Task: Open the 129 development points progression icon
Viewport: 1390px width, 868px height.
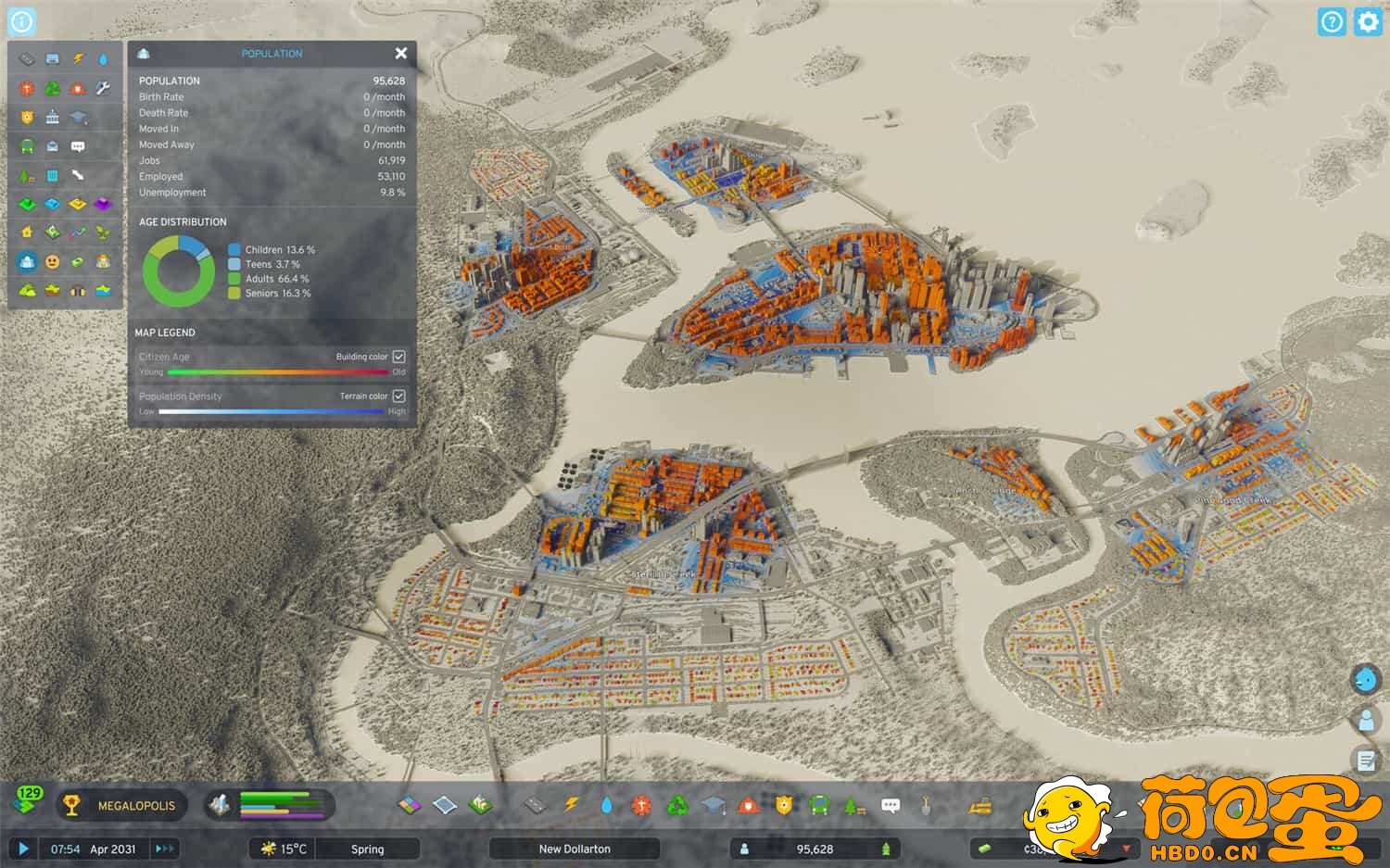Action: click(29, 800)
